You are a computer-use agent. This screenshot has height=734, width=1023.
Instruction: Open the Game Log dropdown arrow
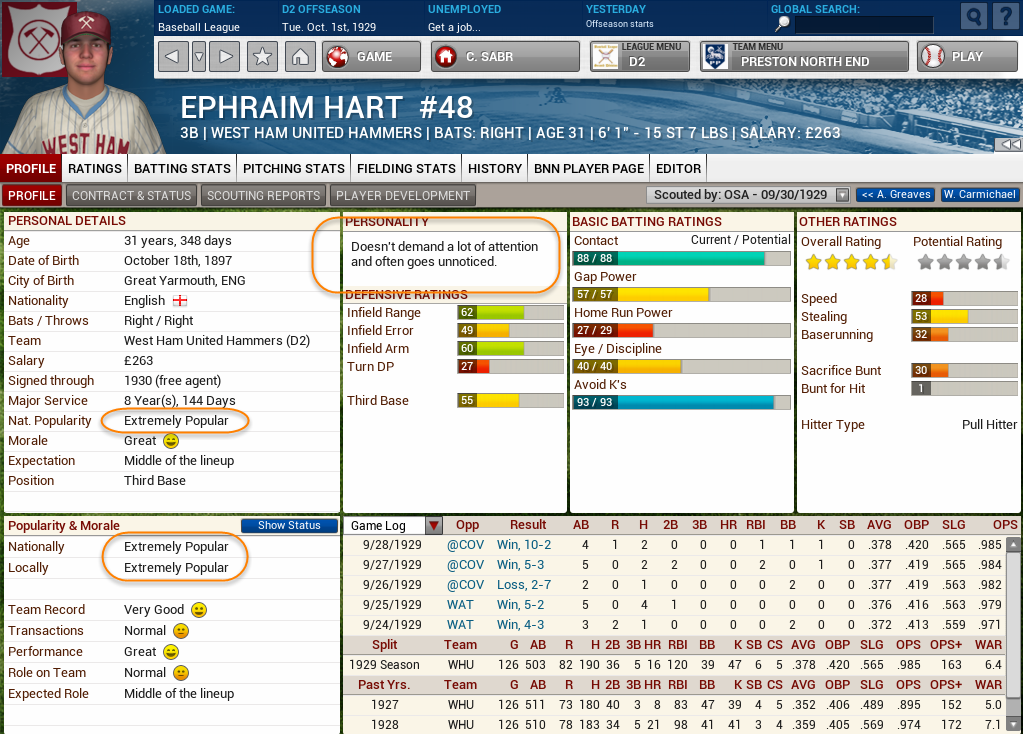point(433,524)
